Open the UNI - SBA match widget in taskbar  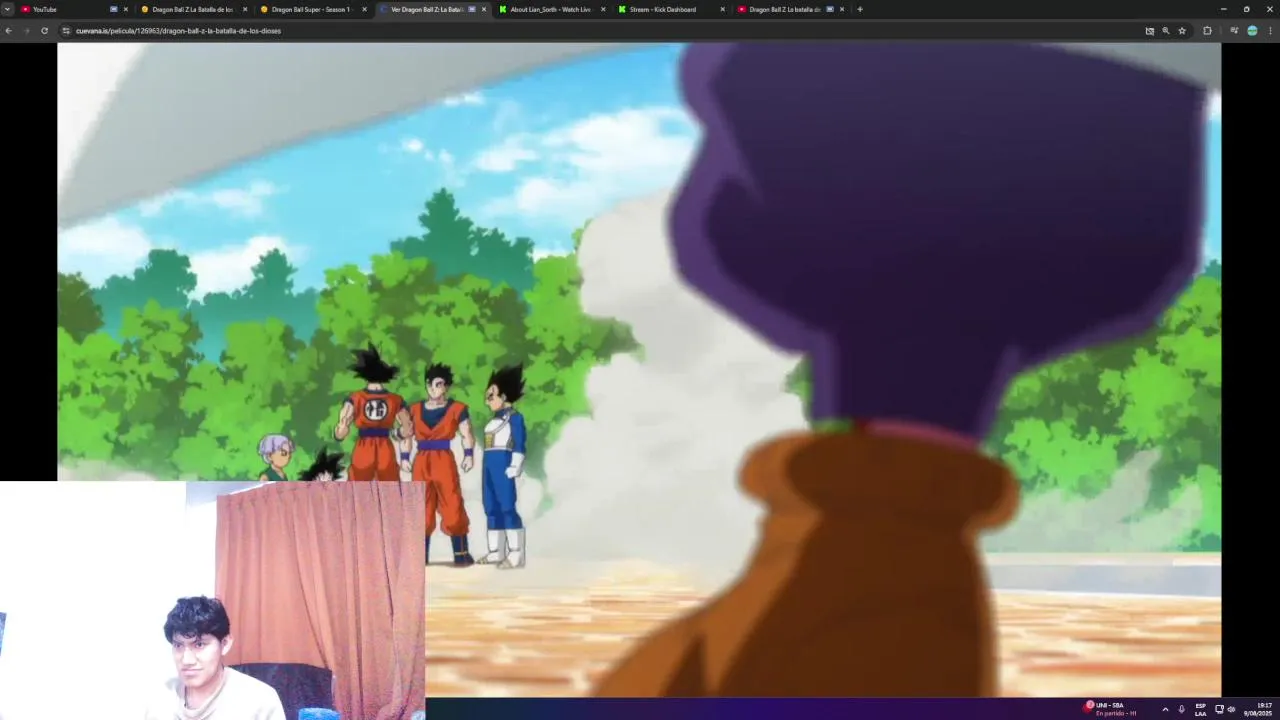click(1112, 709)
